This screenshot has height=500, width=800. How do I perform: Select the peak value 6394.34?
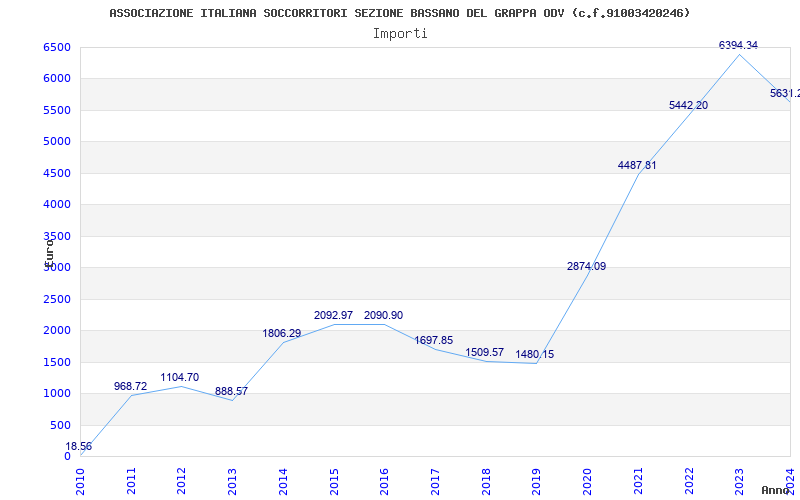738,45
